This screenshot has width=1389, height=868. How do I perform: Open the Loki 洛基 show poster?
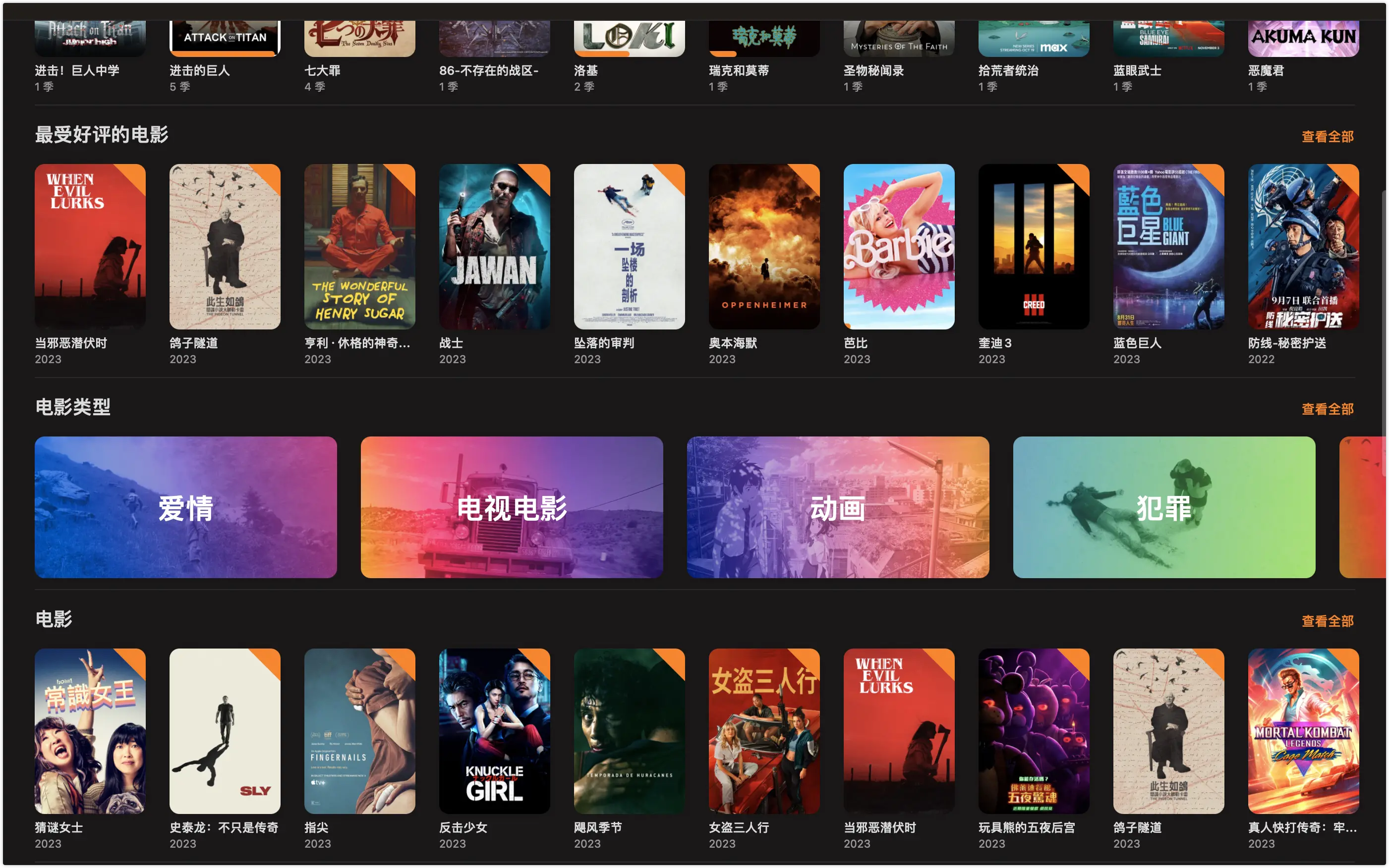coord(629,39)
